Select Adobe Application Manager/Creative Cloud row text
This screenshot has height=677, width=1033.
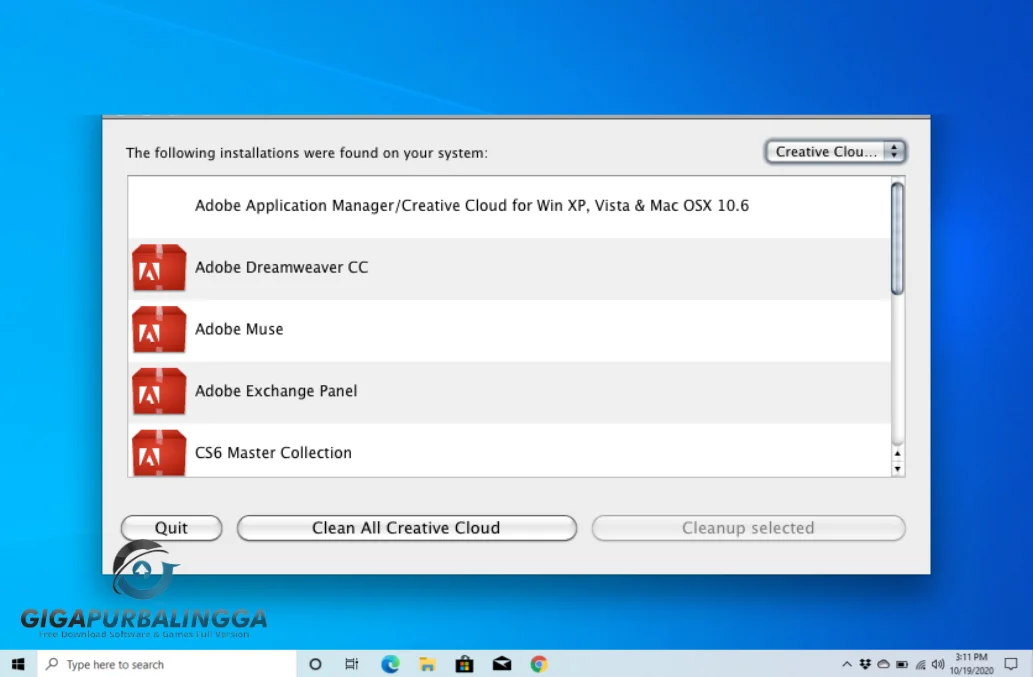472,205
